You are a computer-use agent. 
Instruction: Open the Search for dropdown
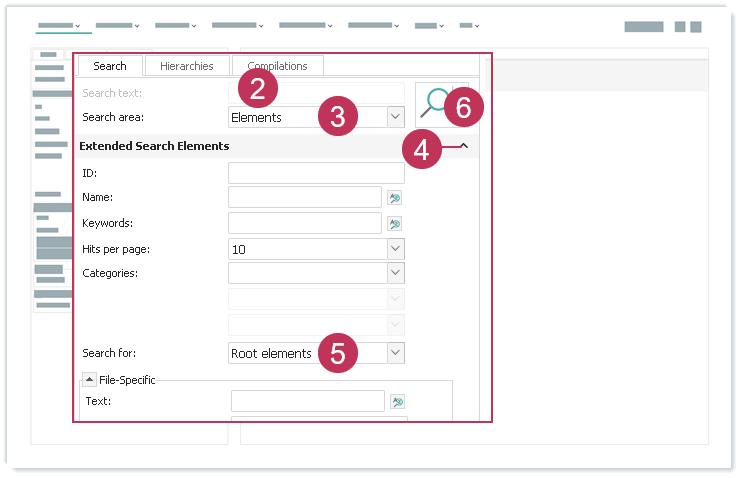pyautogui.click(x=395, y=353)
